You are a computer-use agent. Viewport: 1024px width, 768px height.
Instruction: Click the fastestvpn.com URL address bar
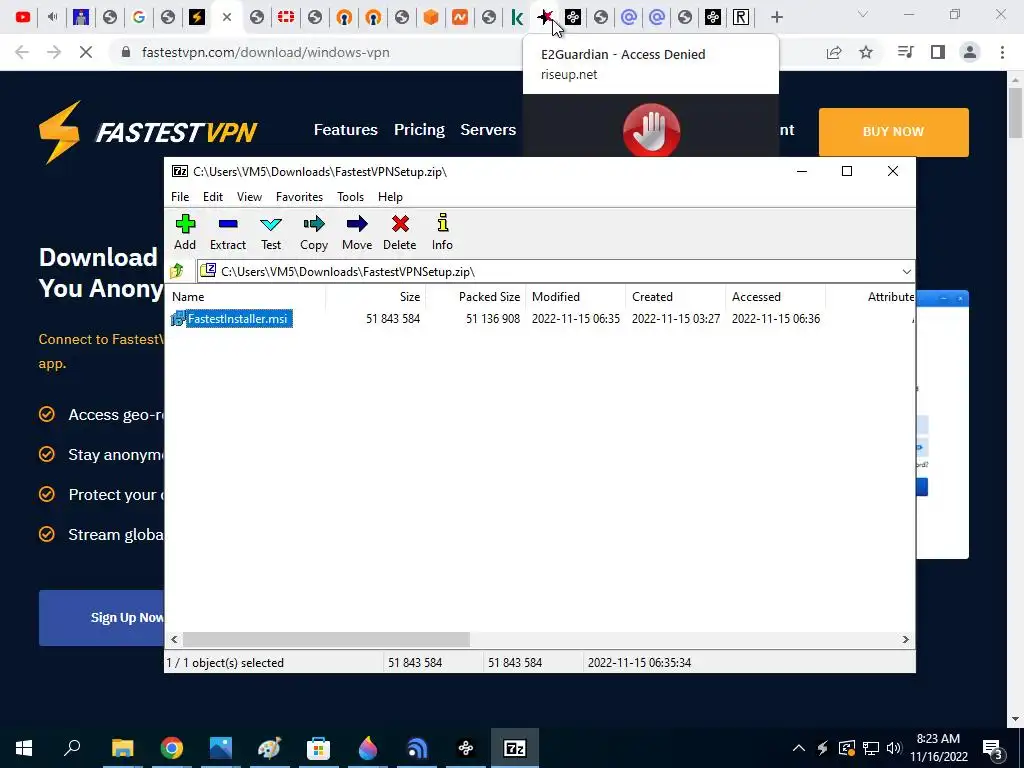[x=265, y=52]
